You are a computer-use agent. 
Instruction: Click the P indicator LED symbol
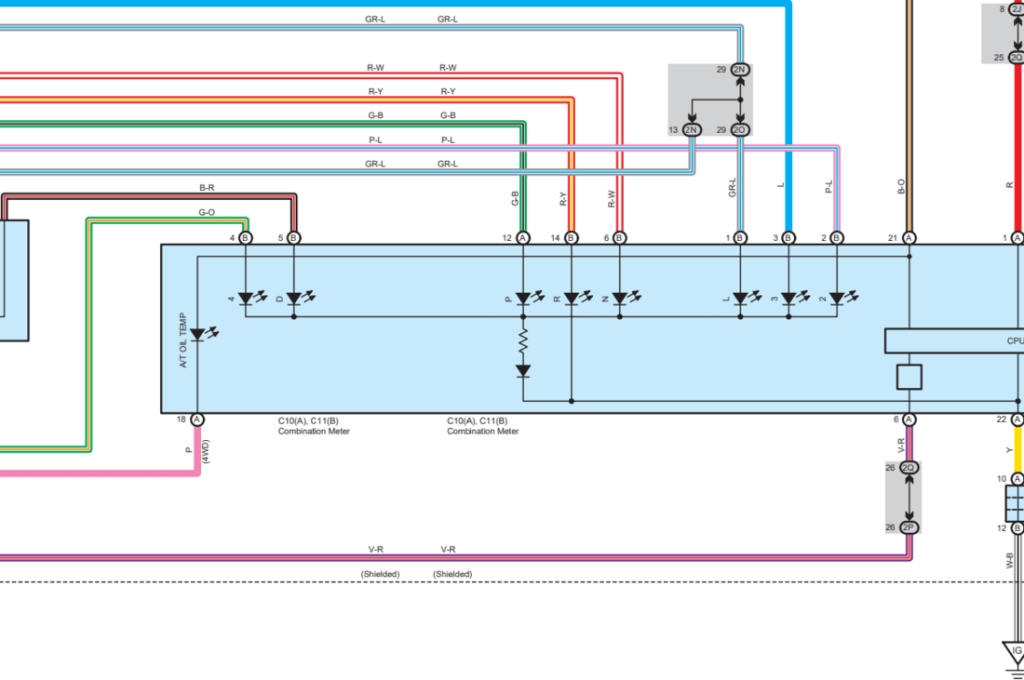(521, 295)
